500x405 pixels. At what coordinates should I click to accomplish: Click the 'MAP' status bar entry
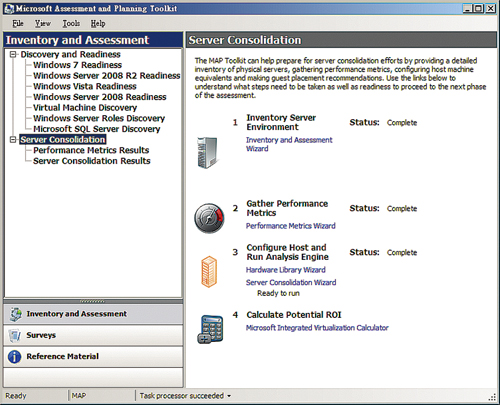(79, 396)
